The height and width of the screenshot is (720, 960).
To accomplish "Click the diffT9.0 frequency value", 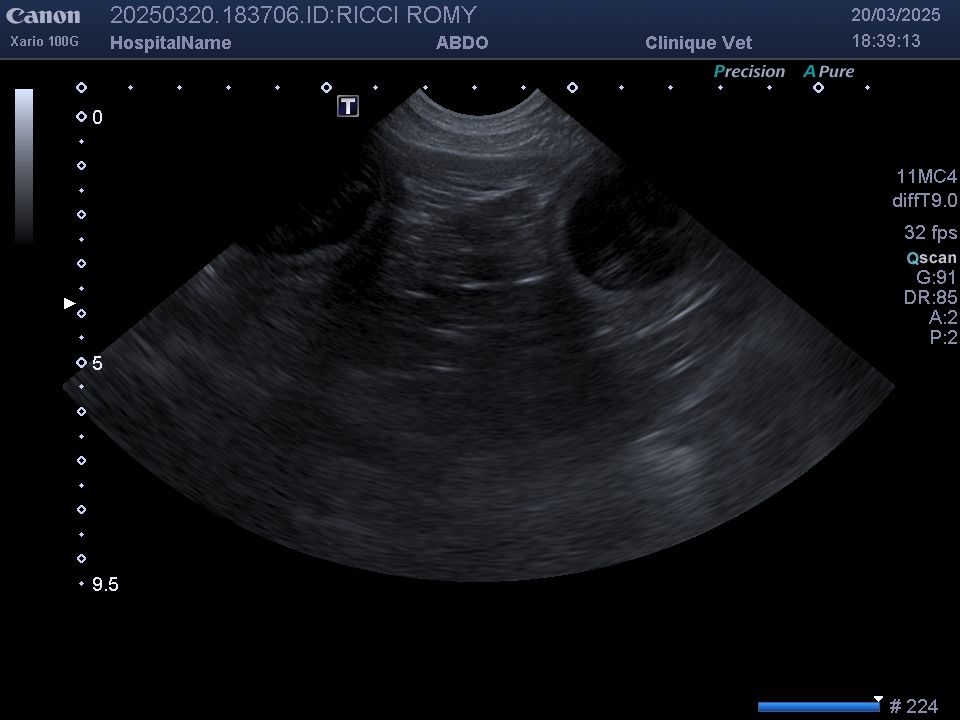I will [924, 200].
